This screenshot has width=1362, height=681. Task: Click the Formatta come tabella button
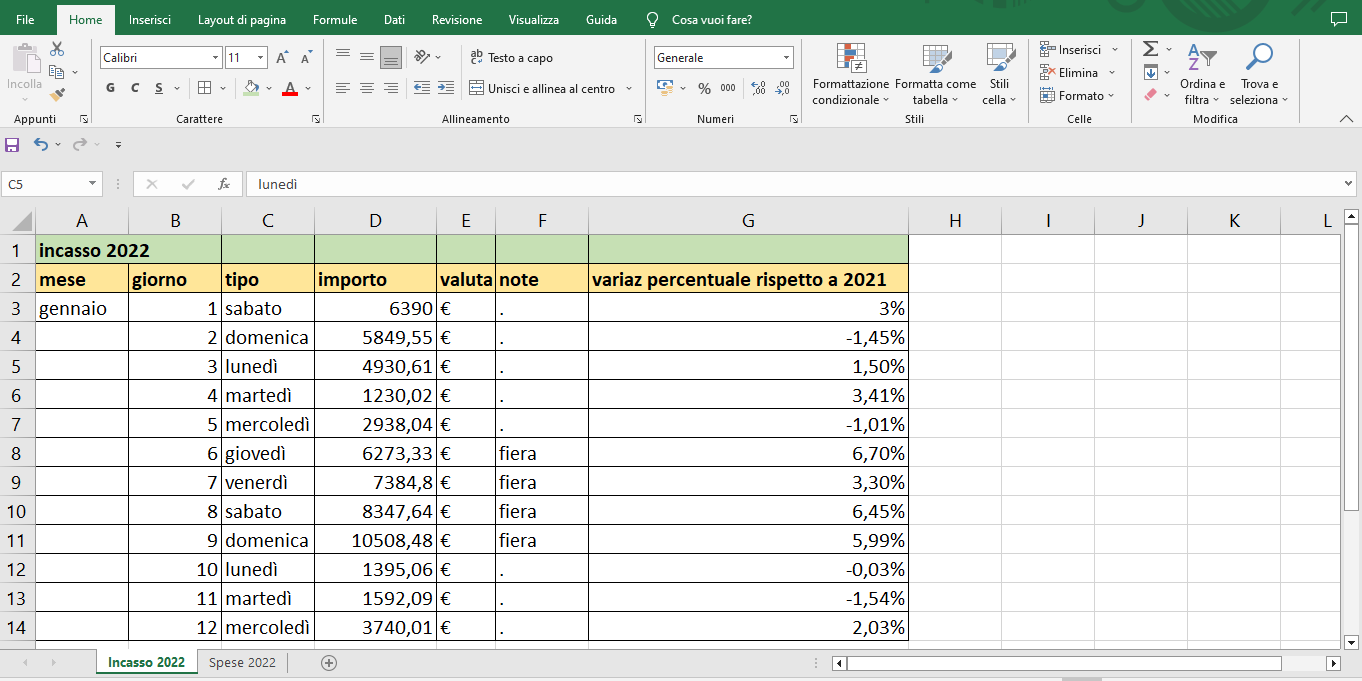click(x=935, y=73)
